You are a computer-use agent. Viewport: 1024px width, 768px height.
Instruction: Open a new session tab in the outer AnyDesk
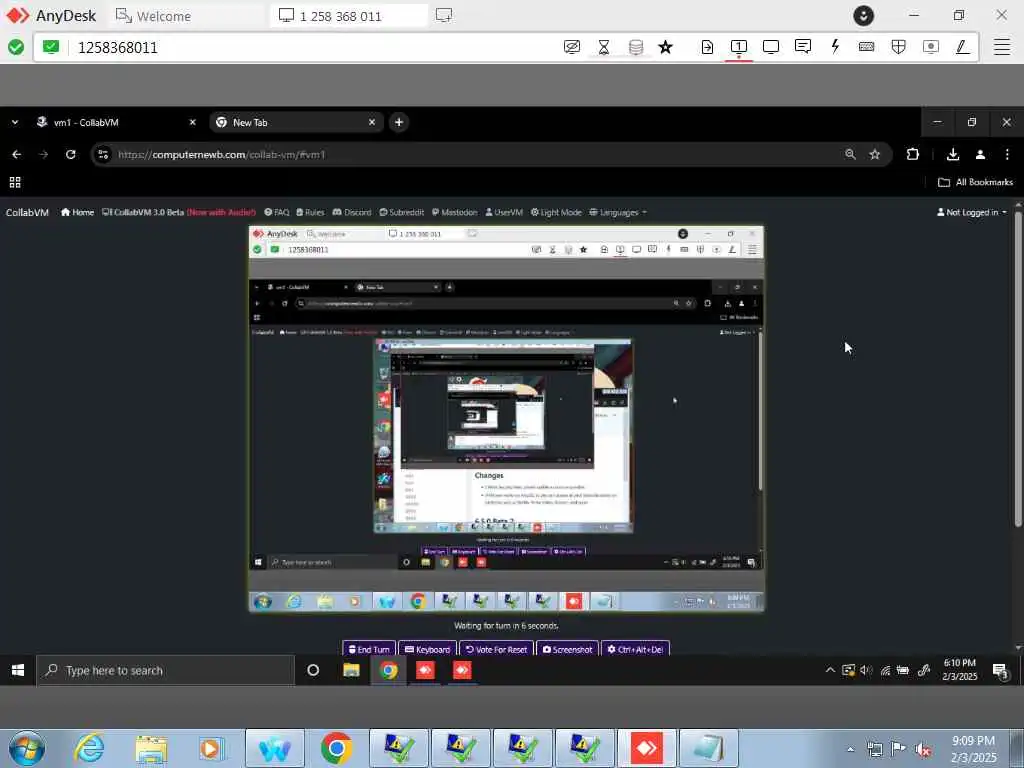click(444, 15)
